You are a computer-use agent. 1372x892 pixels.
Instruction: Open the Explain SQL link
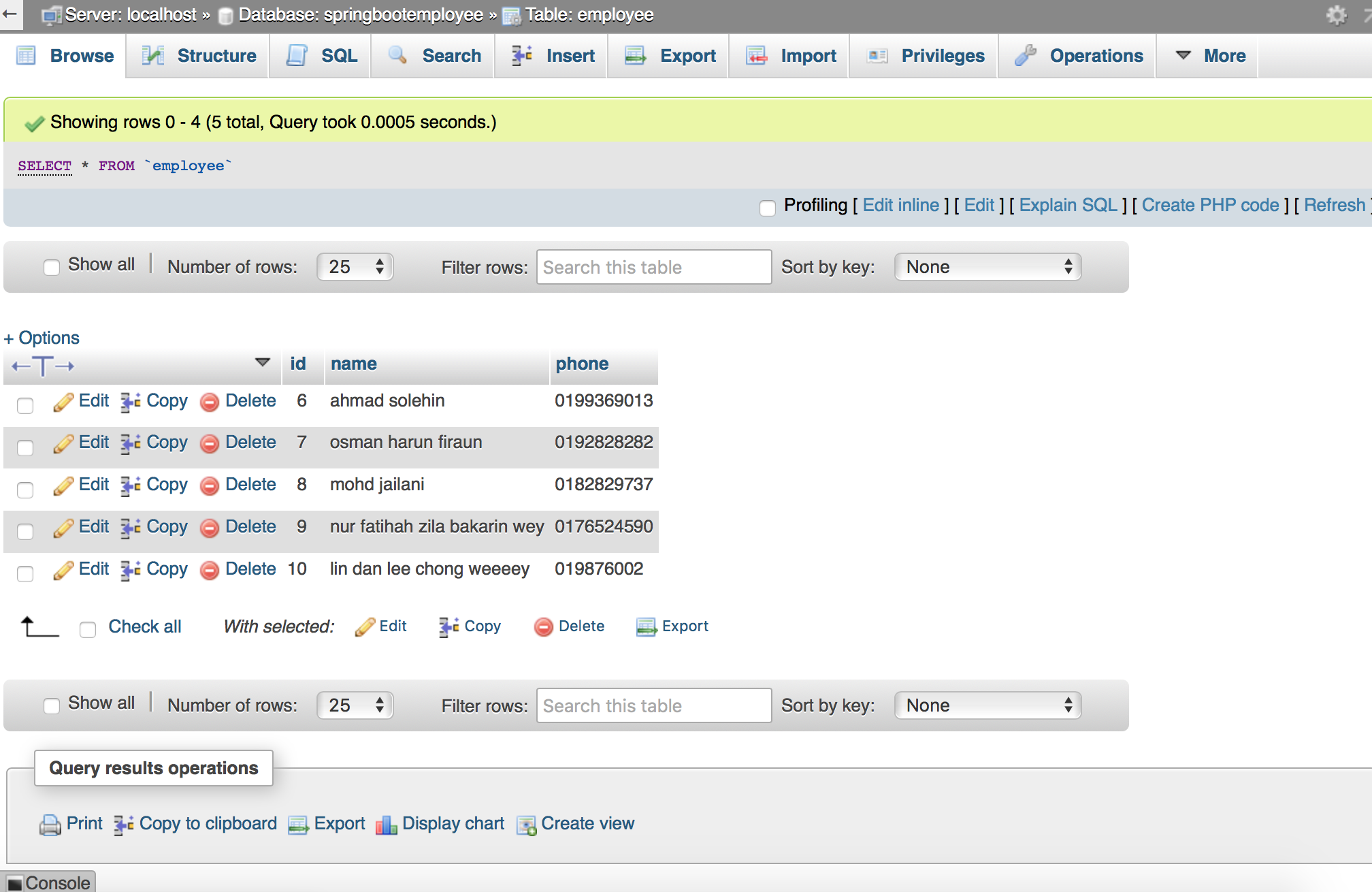[x=1067, y=205]
